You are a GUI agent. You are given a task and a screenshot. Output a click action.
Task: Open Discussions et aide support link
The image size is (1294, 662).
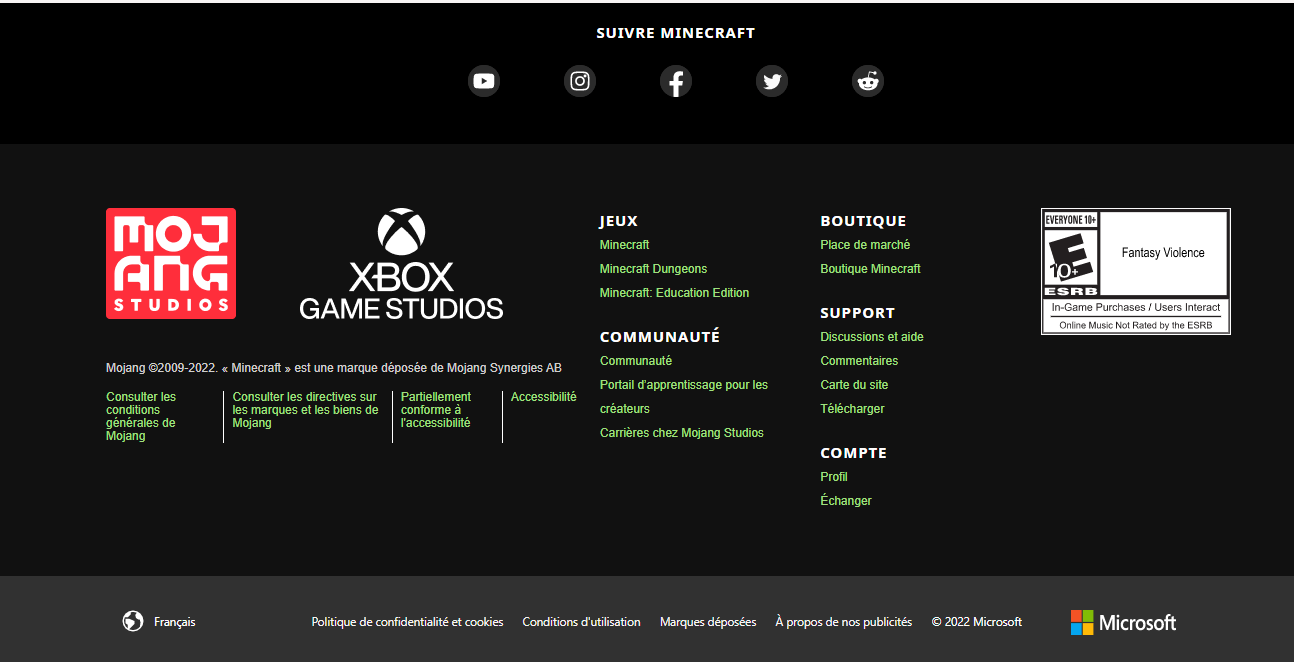click(x=872, y=337)
